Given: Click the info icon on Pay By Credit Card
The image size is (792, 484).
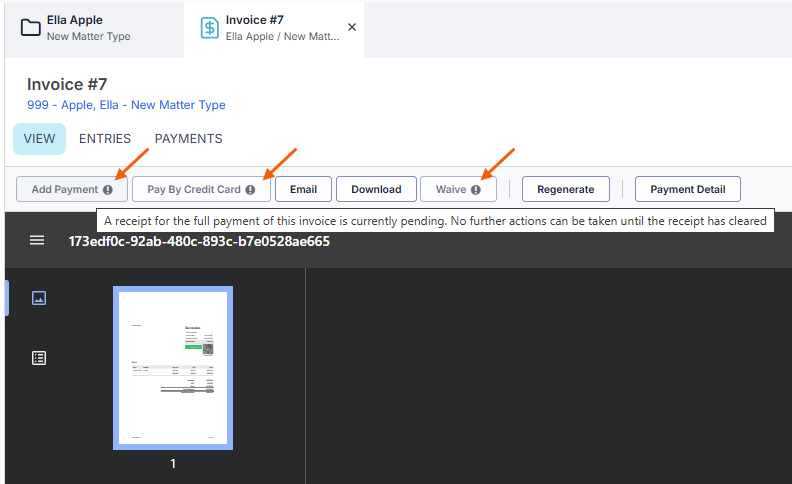Looking at the screenshot, I should pos(251,190).
